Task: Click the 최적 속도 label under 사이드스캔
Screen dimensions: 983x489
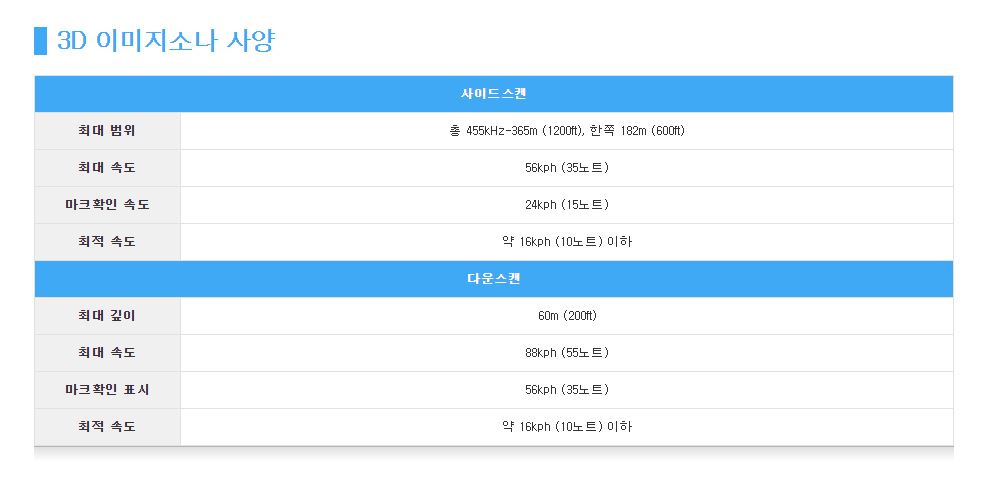Action: 107,242
